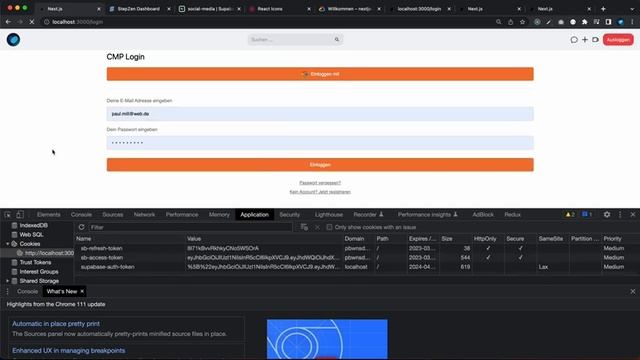The width and height of the screenshot is (640, 360).
Task: Click the red Ausloggen button
Action: click(618, 40)
